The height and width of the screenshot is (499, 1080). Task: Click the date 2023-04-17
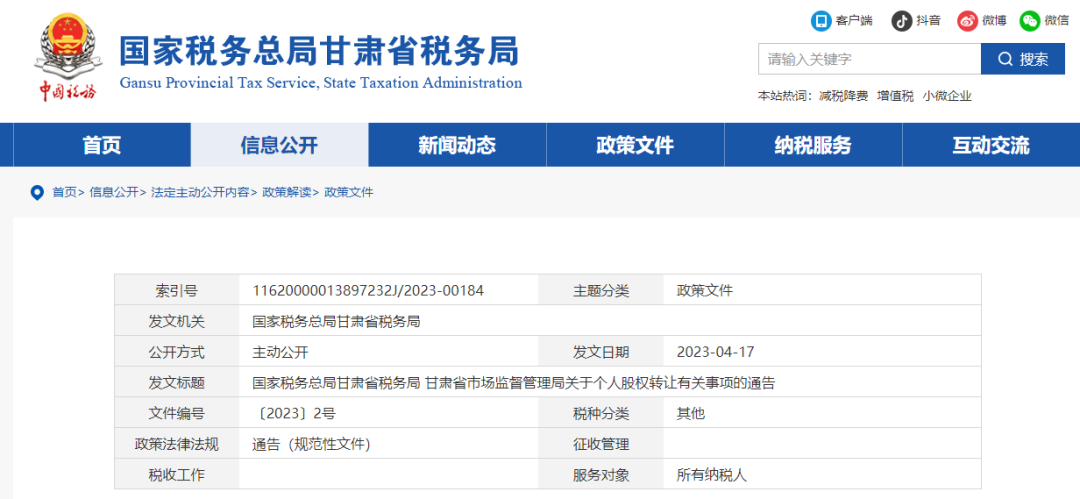[x=716, y=352]
